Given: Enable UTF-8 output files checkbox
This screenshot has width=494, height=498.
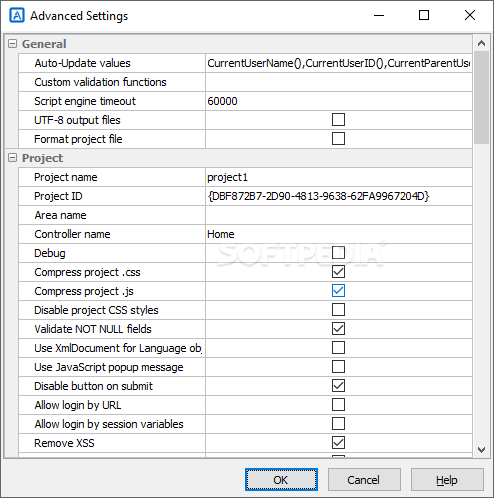Looking at the screenshot, I should (338, 120).
